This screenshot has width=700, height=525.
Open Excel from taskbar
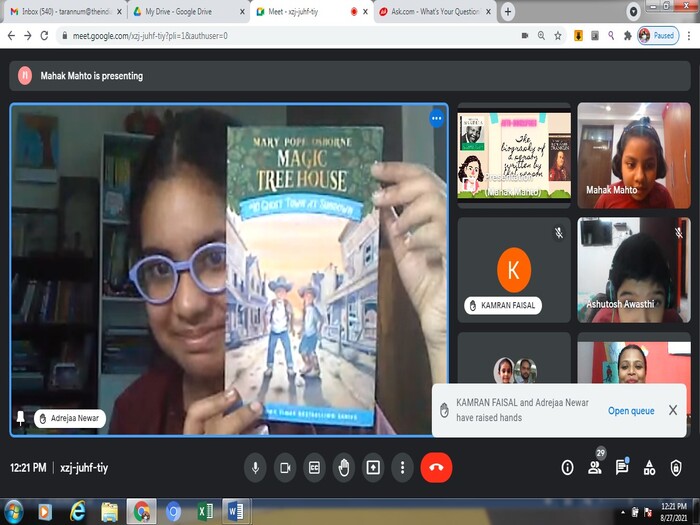click(x=205, y=512)
